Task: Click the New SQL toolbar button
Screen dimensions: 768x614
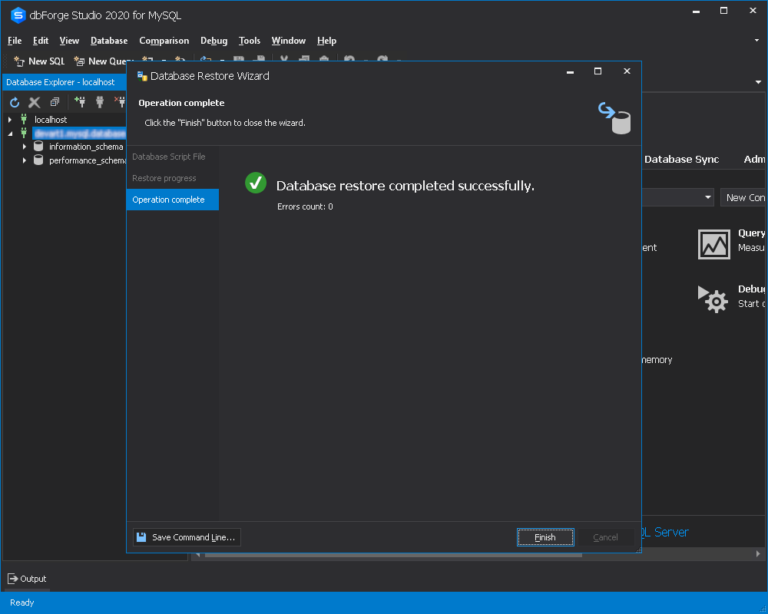Action: 39,61
